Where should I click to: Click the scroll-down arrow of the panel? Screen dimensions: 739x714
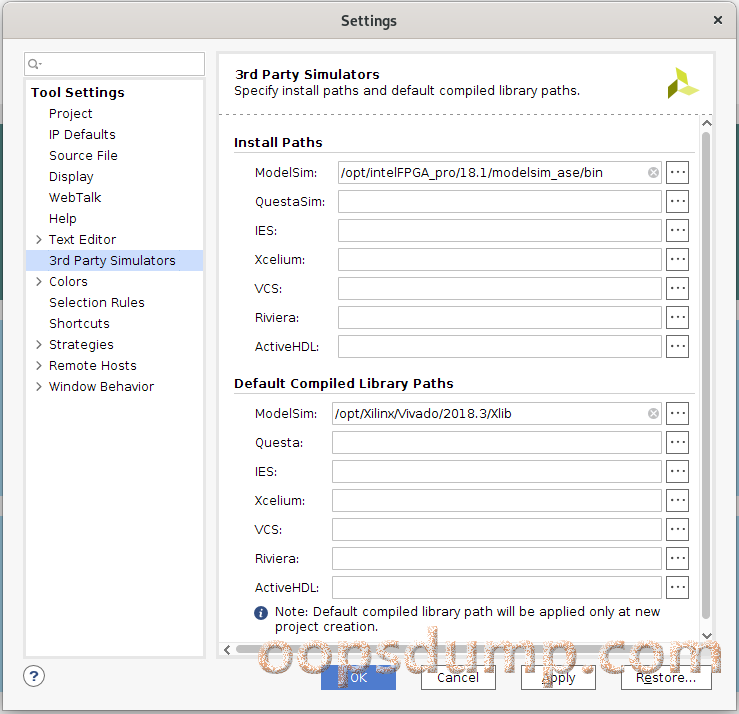pos(706,636)
